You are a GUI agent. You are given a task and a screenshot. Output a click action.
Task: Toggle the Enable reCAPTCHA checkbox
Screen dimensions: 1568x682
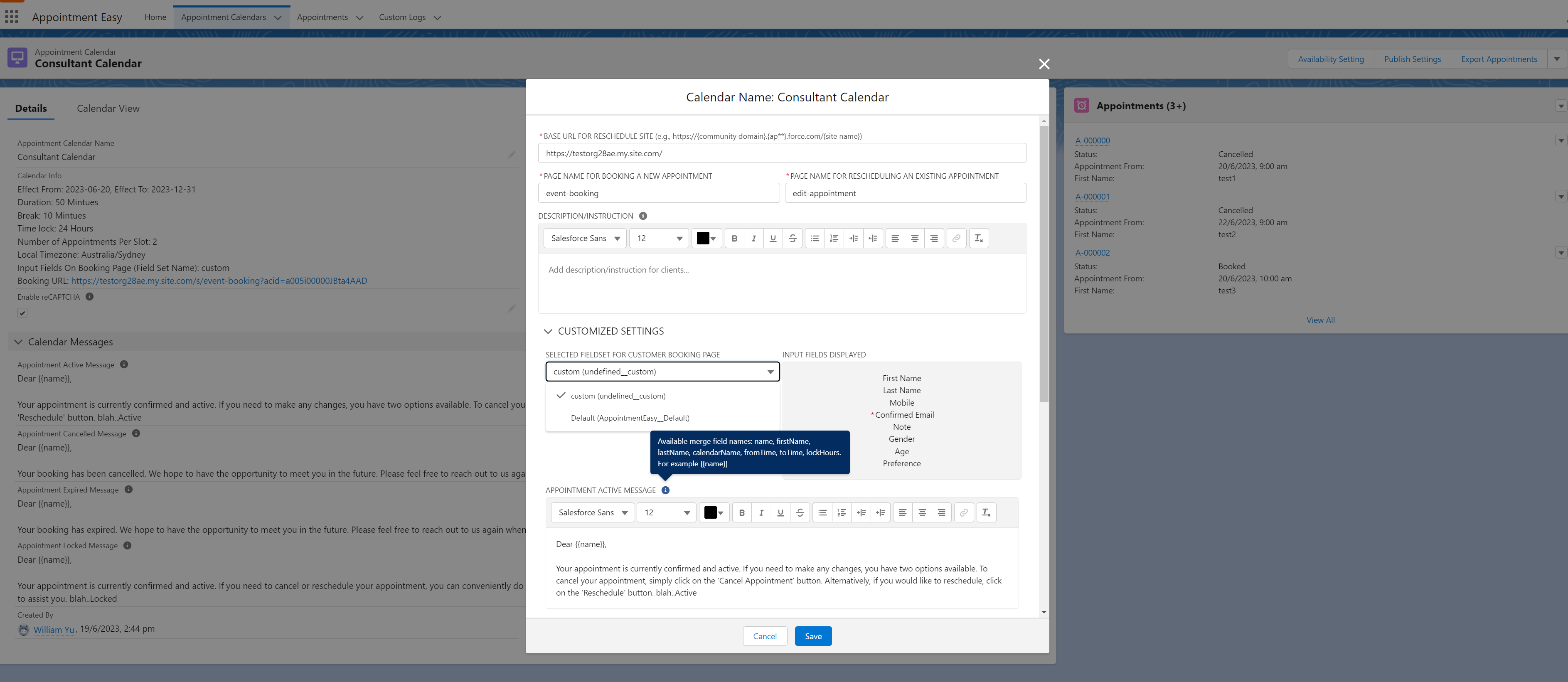tap(22, 313)
